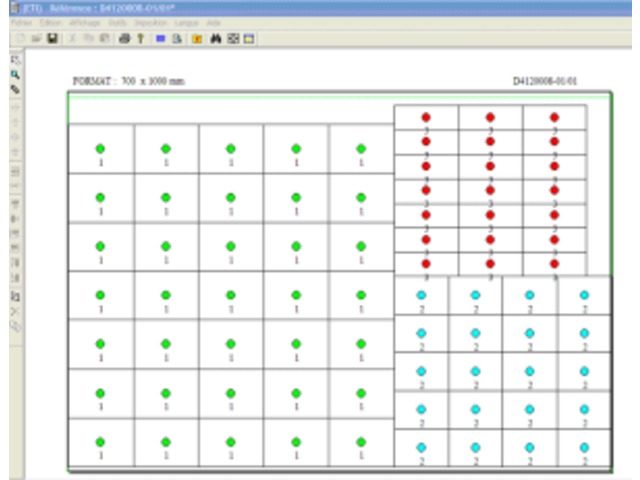The height and width of the screenshot is (480, 640).
Task: Select the top-left green dot cell labeled 1
Action: pos(100,149)
